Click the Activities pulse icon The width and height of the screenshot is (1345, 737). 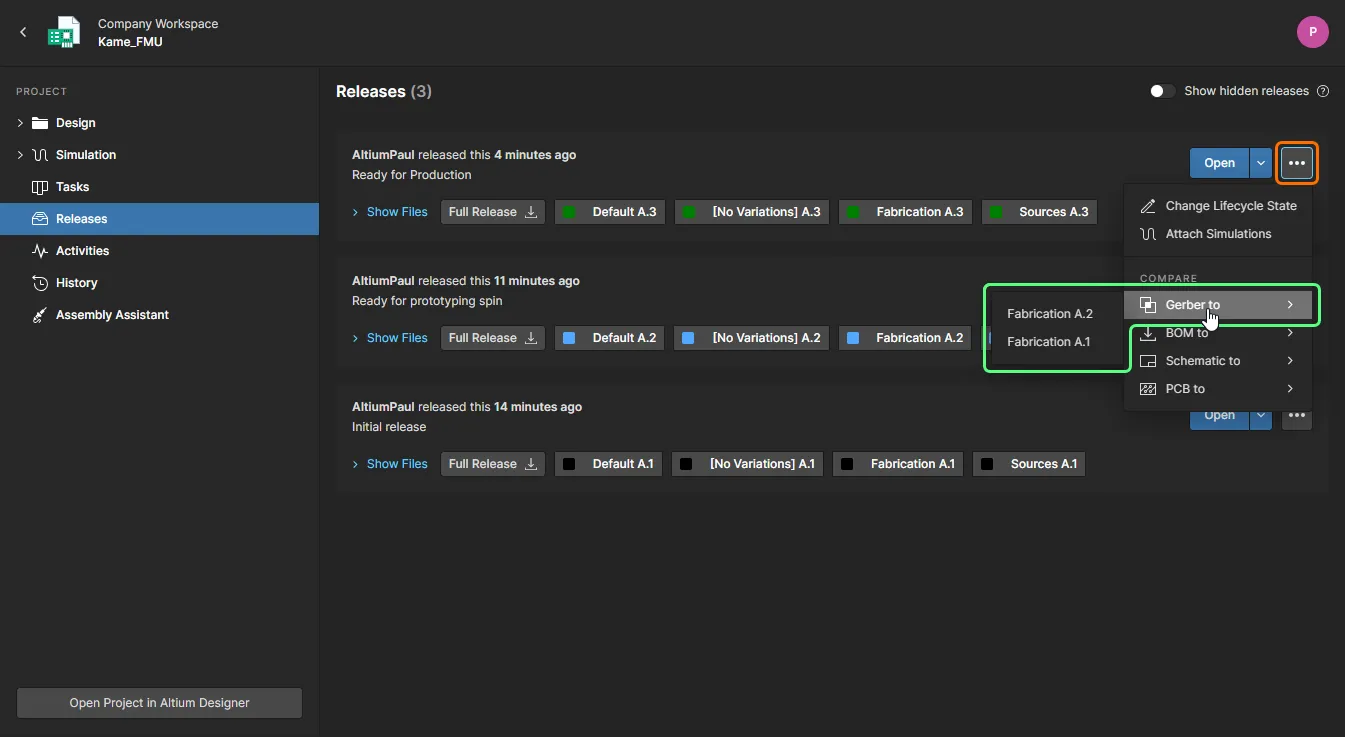click(x=40, y=251)
